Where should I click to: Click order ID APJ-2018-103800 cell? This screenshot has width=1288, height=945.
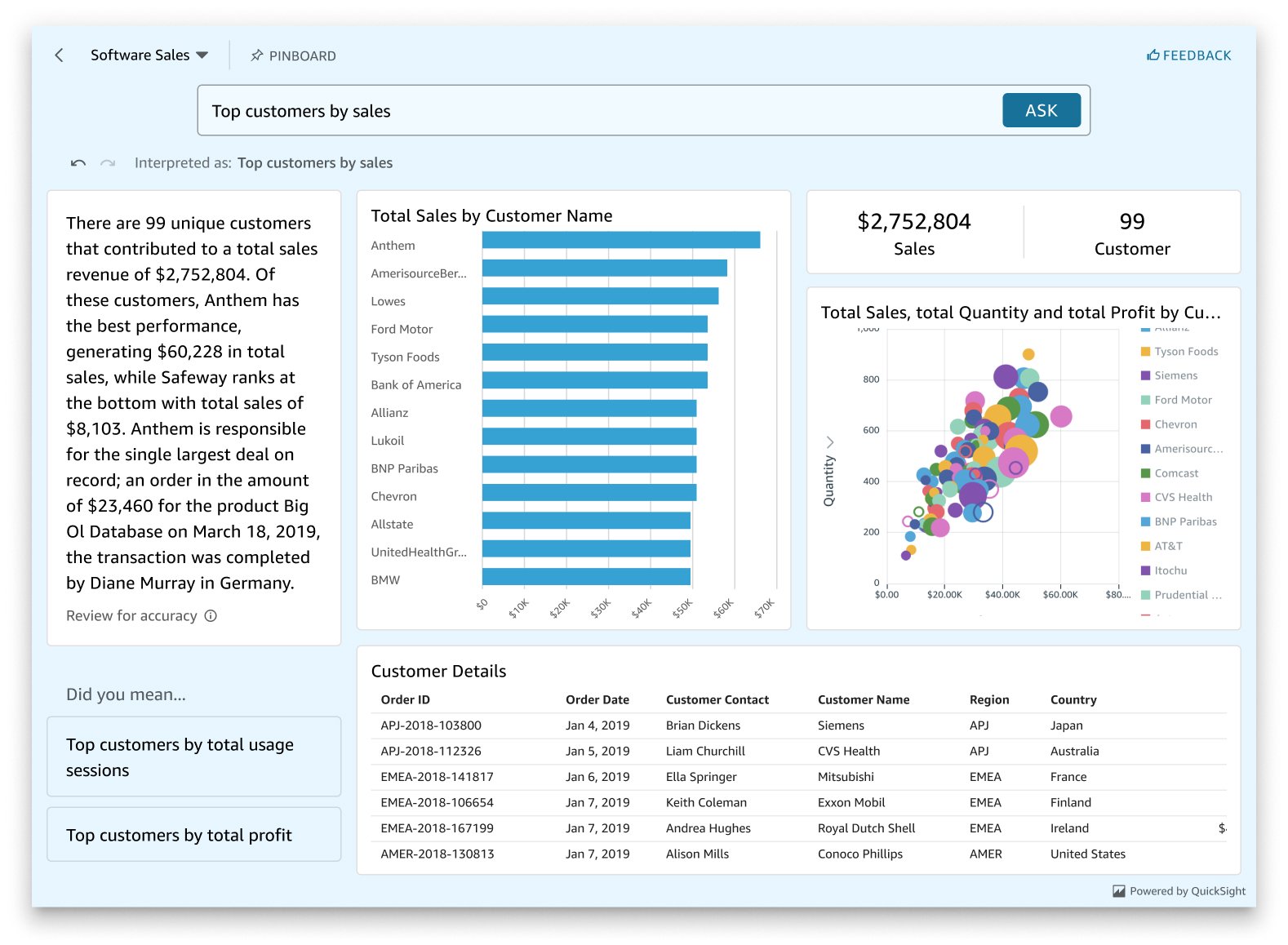(431, 725)
